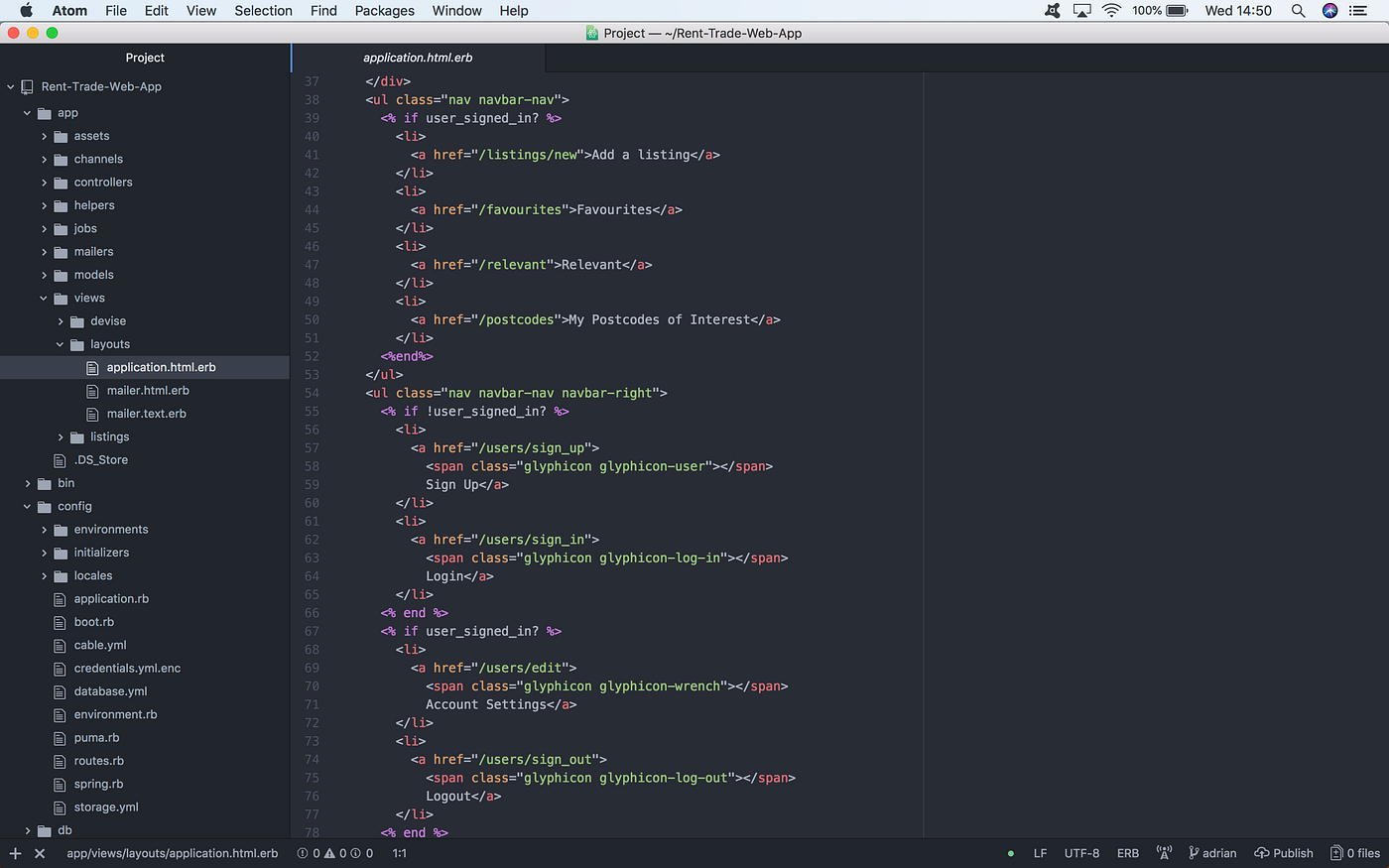Click the plus icon in status bar
The height and width of the screenshot is (868, 1389).
click(x=15, y=853)
